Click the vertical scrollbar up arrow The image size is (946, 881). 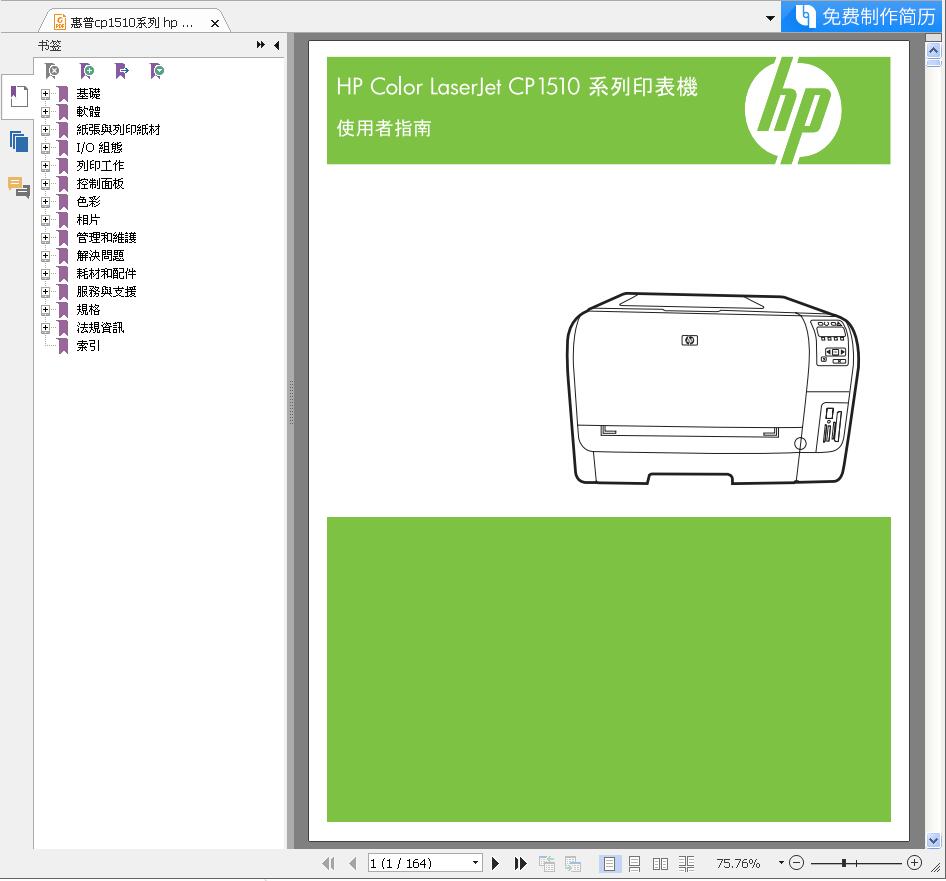933,51
